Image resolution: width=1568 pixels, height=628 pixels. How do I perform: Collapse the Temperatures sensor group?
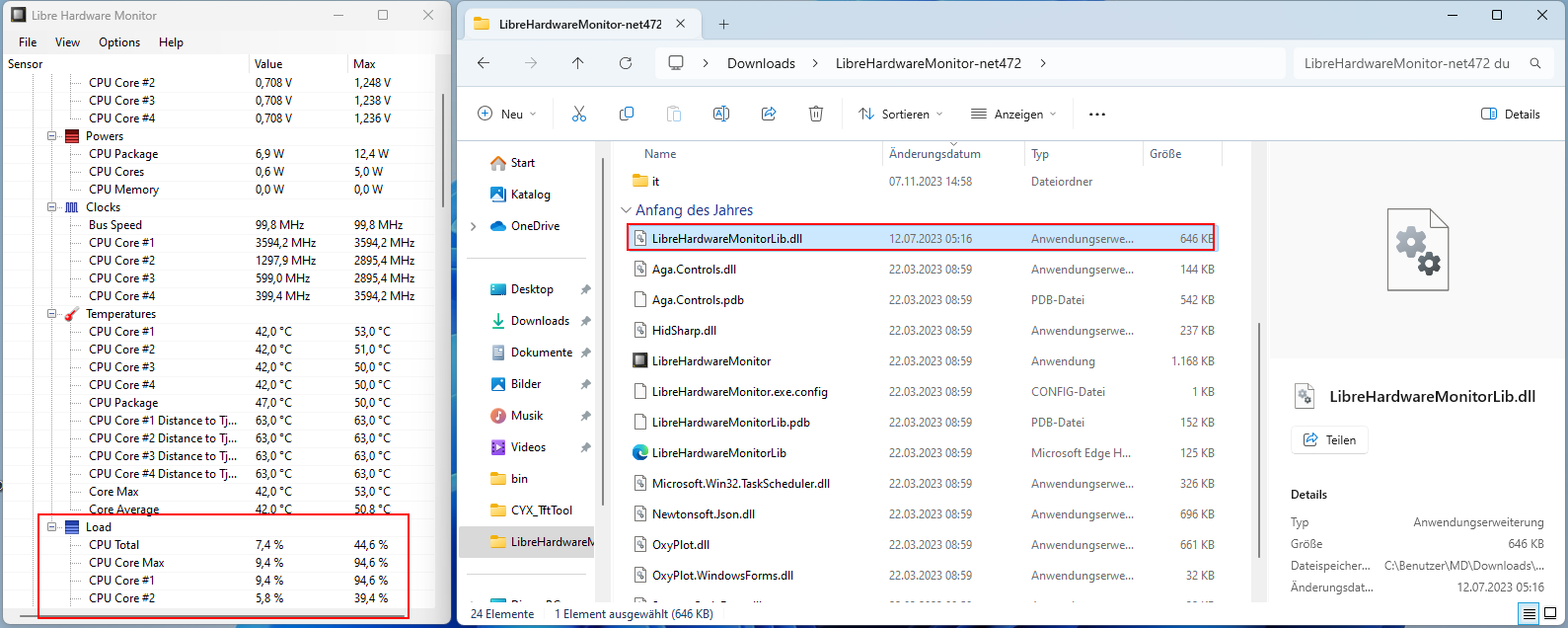point(52,314)
